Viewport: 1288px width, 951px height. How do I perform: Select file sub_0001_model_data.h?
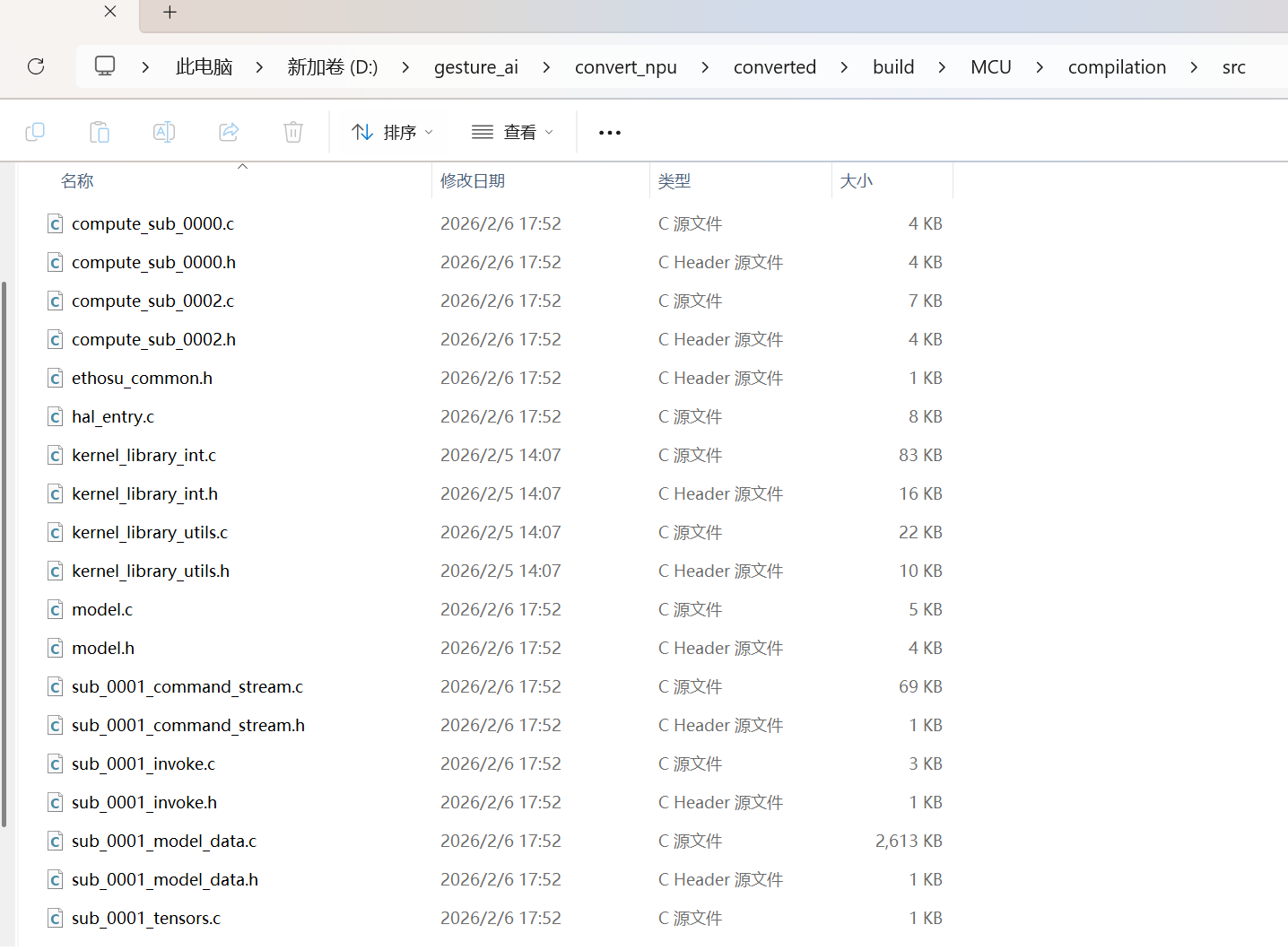[165, 879]
